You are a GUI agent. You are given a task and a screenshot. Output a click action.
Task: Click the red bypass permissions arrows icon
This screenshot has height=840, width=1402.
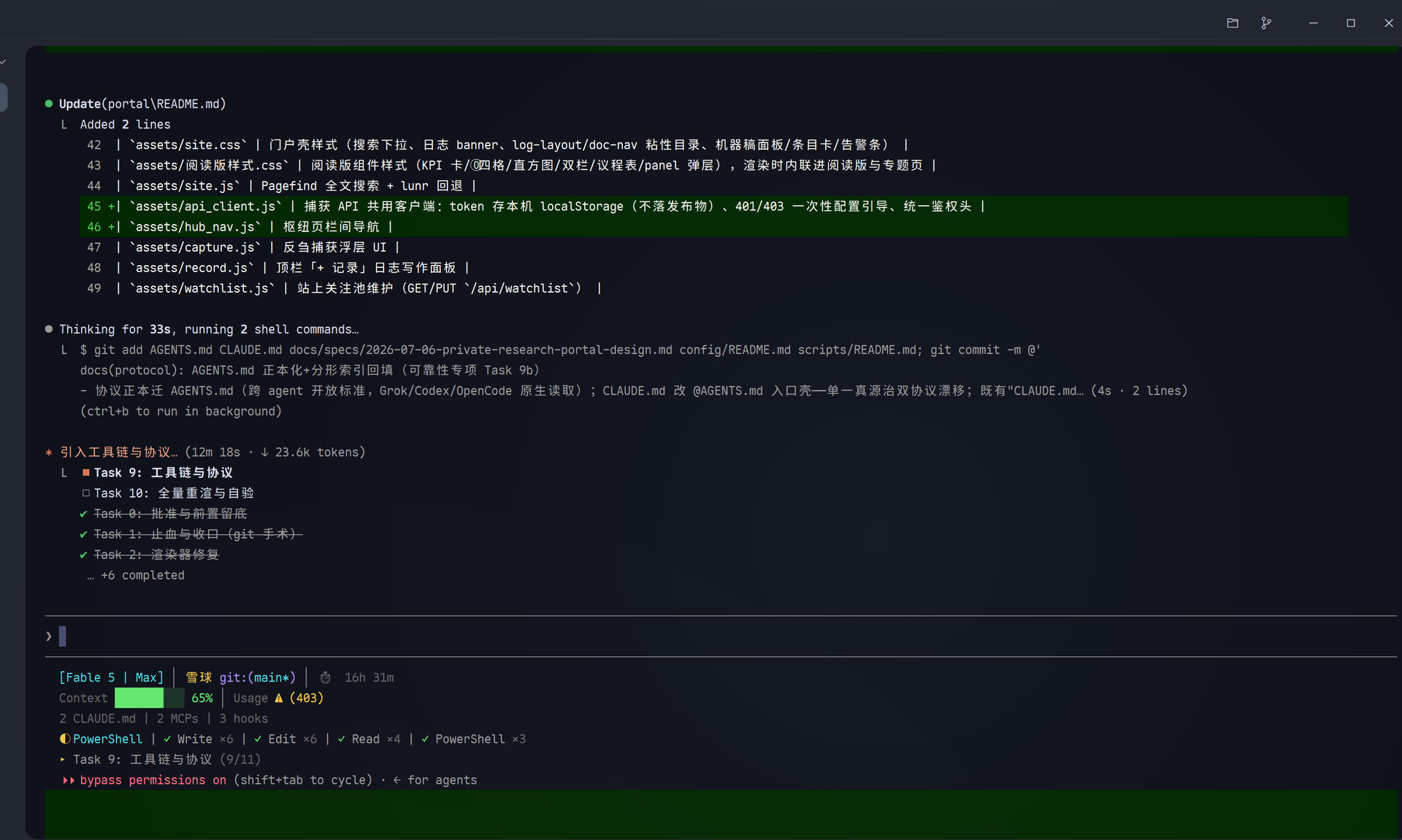69,780
